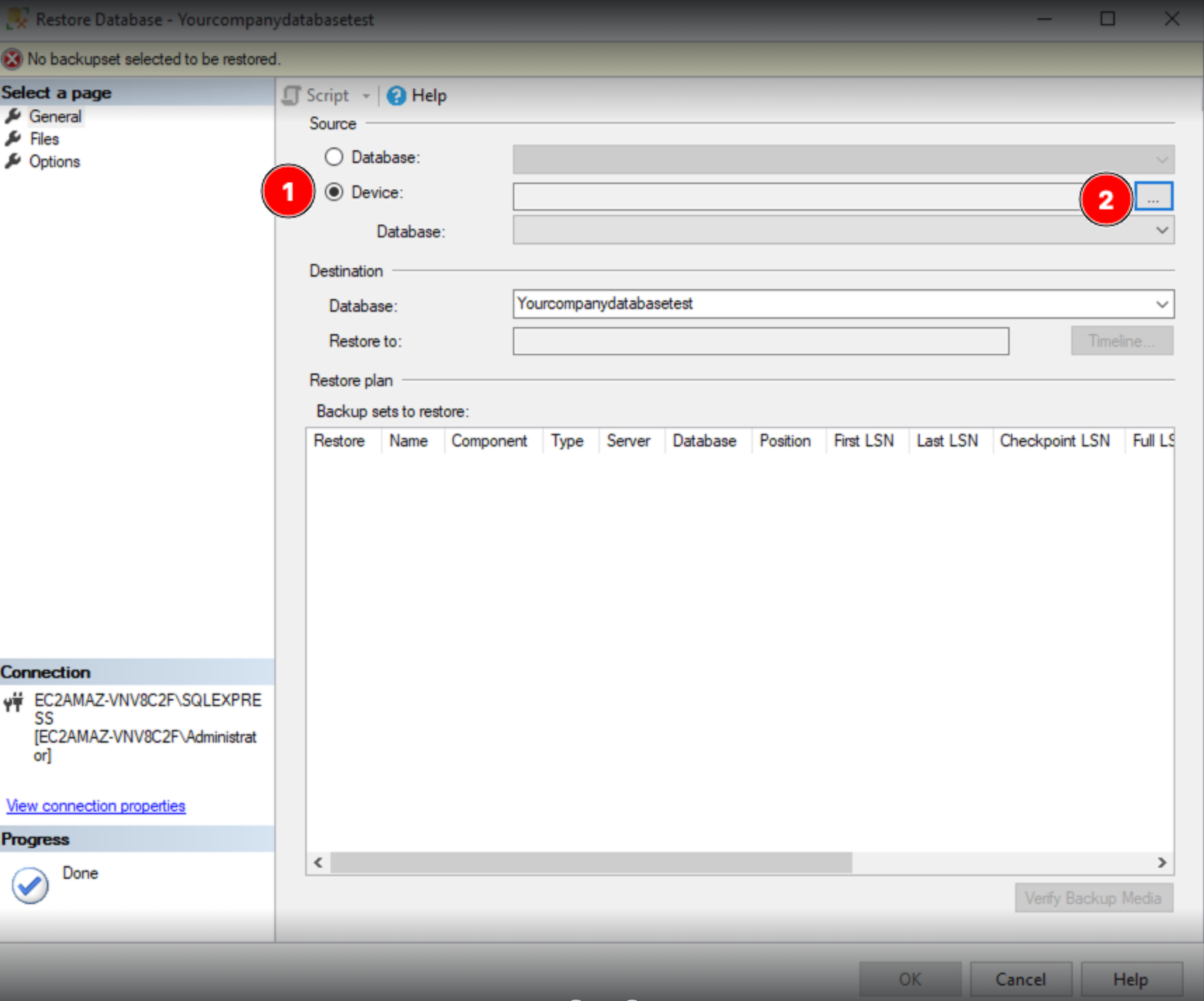The image size is (1204, 1001).
Task: Click the left arrow of horizontal scrollbar
Action: point(319,863)
